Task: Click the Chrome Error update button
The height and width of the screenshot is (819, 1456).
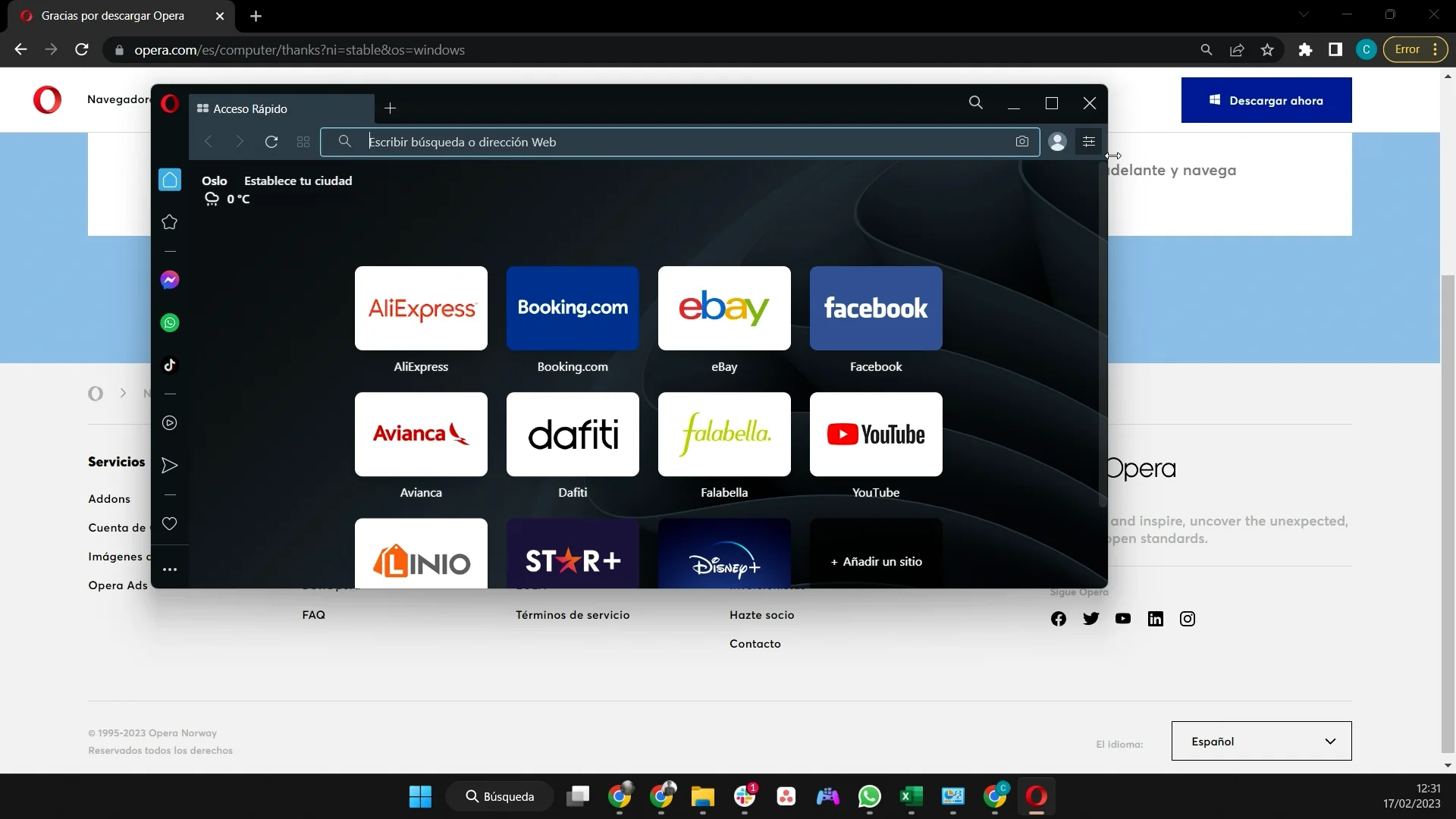Action: tap(1416, 50)
